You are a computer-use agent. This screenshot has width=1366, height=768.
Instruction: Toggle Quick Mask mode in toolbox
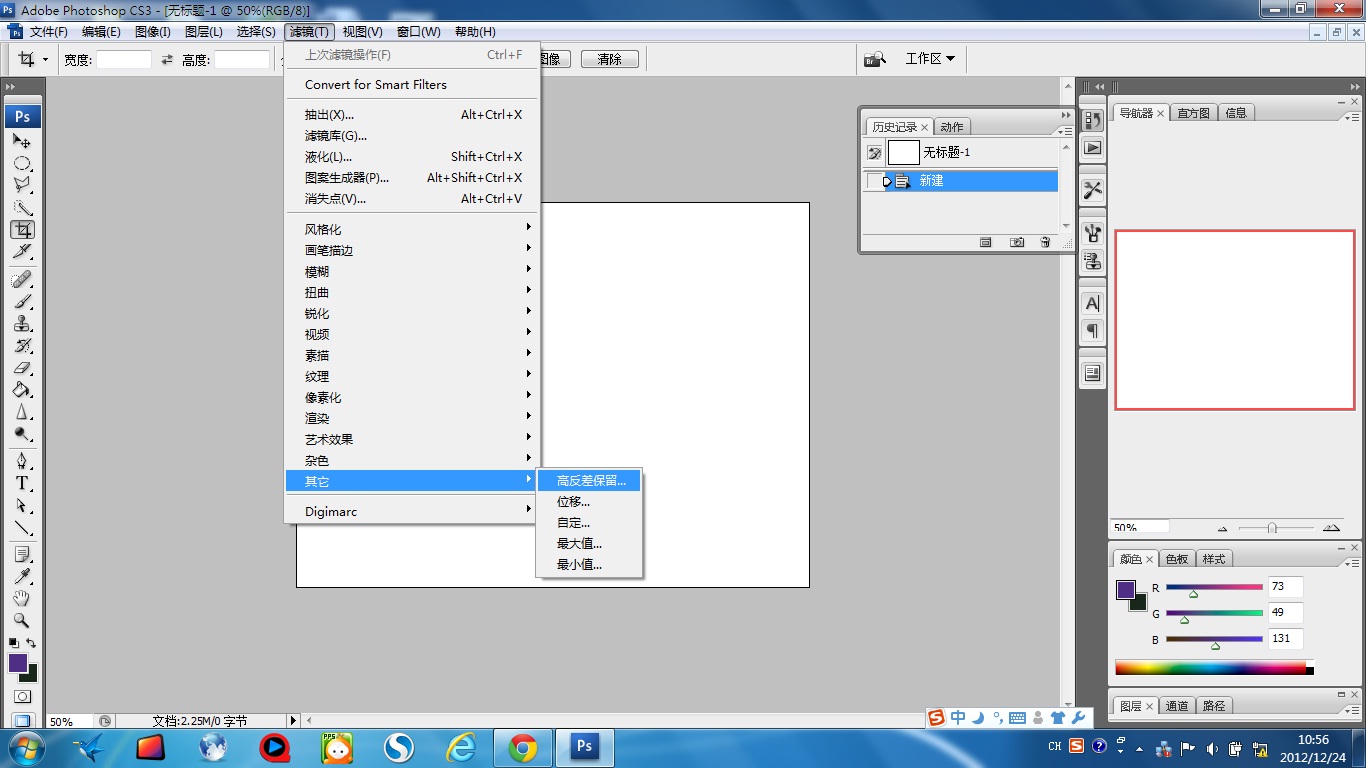22,697
